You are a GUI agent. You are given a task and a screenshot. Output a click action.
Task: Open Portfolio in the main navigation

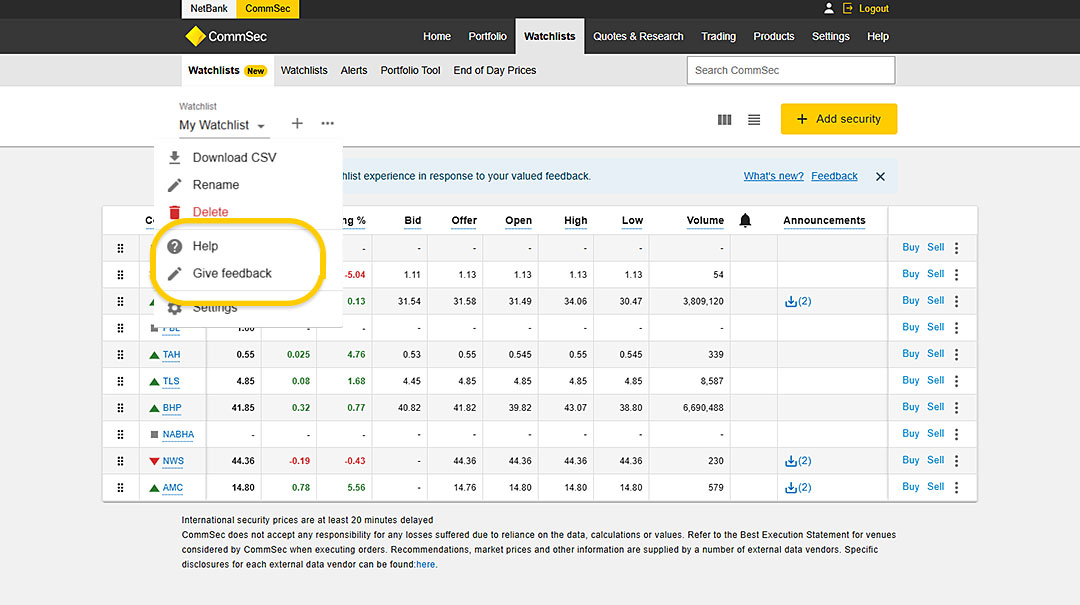pos(488,37)
